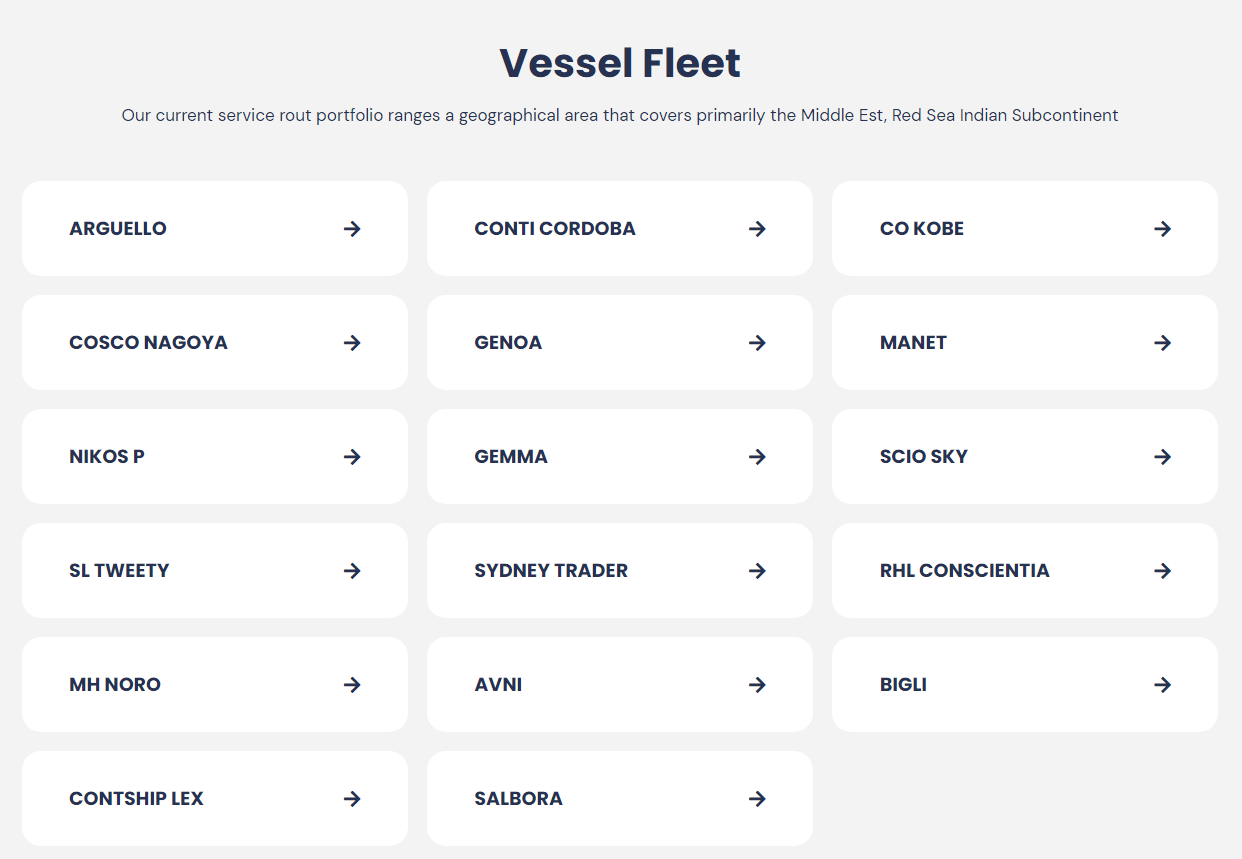Click the arrow icon on CONTSHIP LEX card
Viewport: 1242px width, 859px height.
pyautogui.click(x=352, y=799)
